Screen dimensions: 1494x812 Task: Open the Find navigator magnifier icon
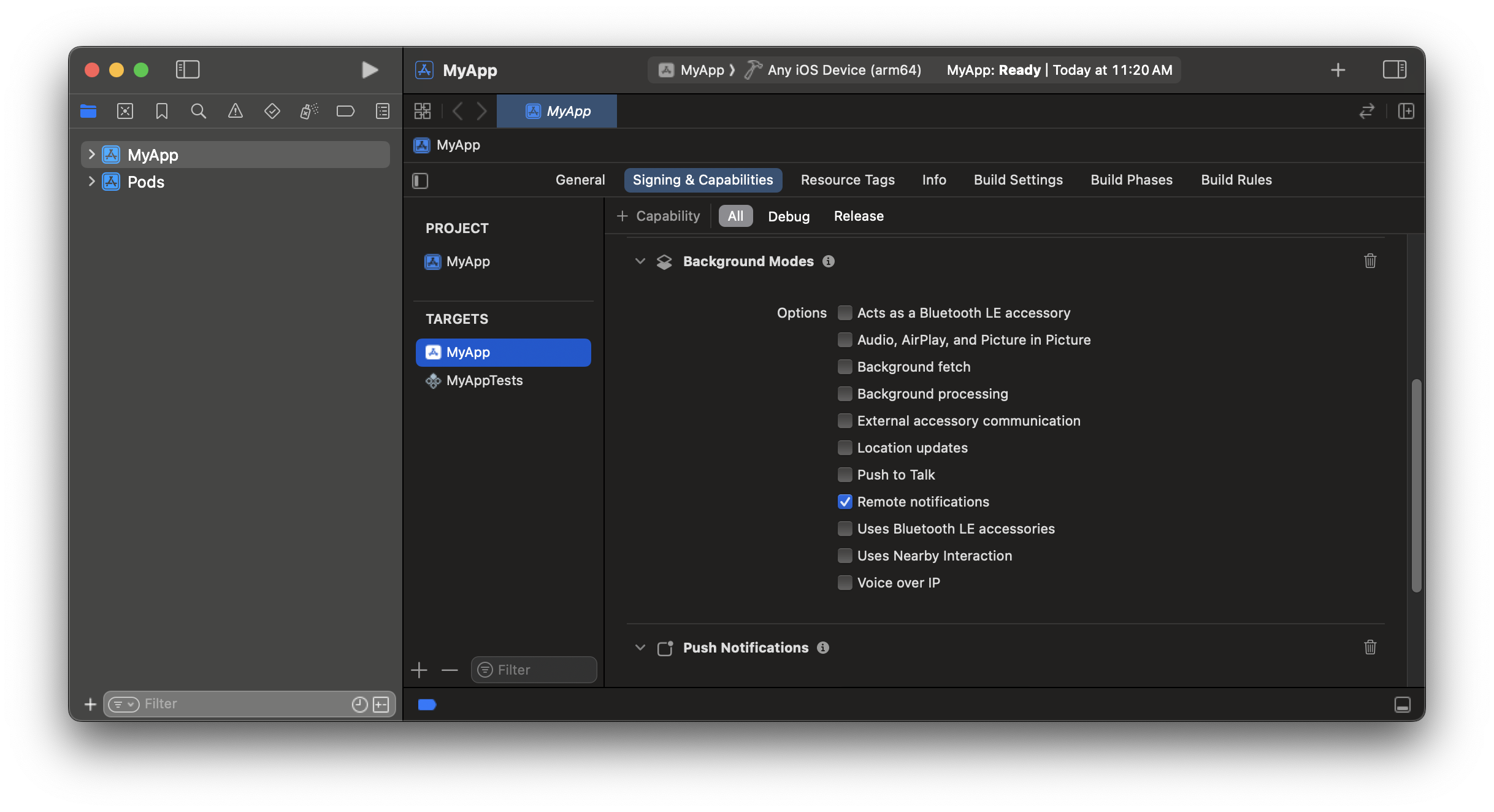pyautogui.click(x=198, y=111)
